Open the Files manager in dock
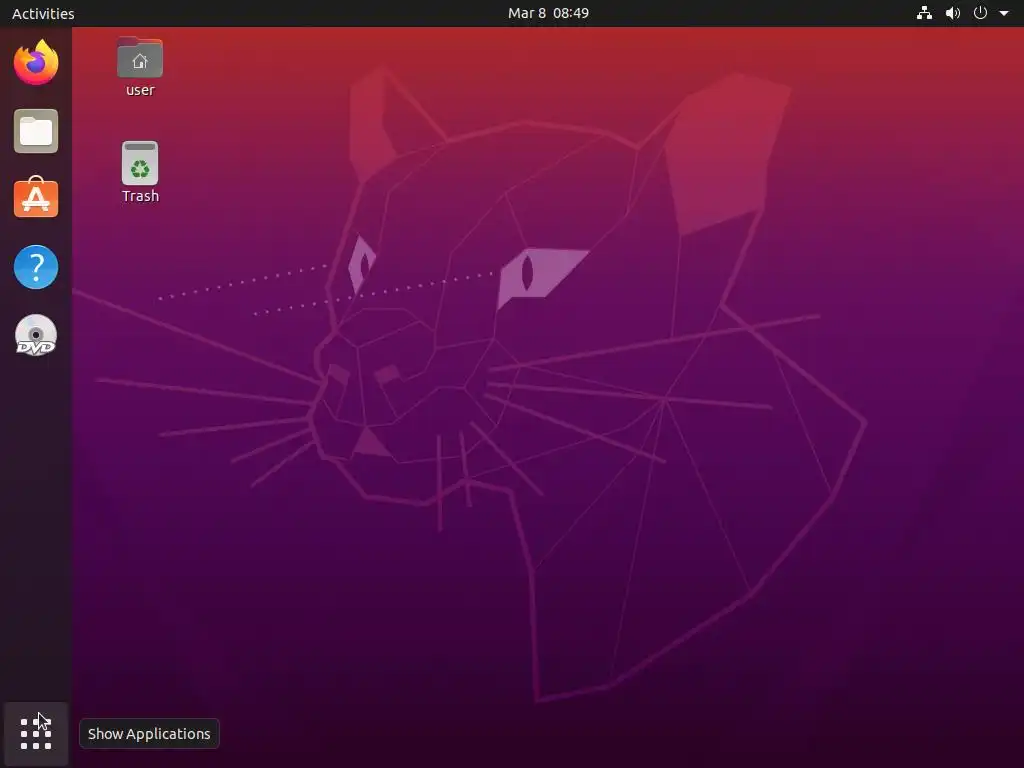 (36, 131)
